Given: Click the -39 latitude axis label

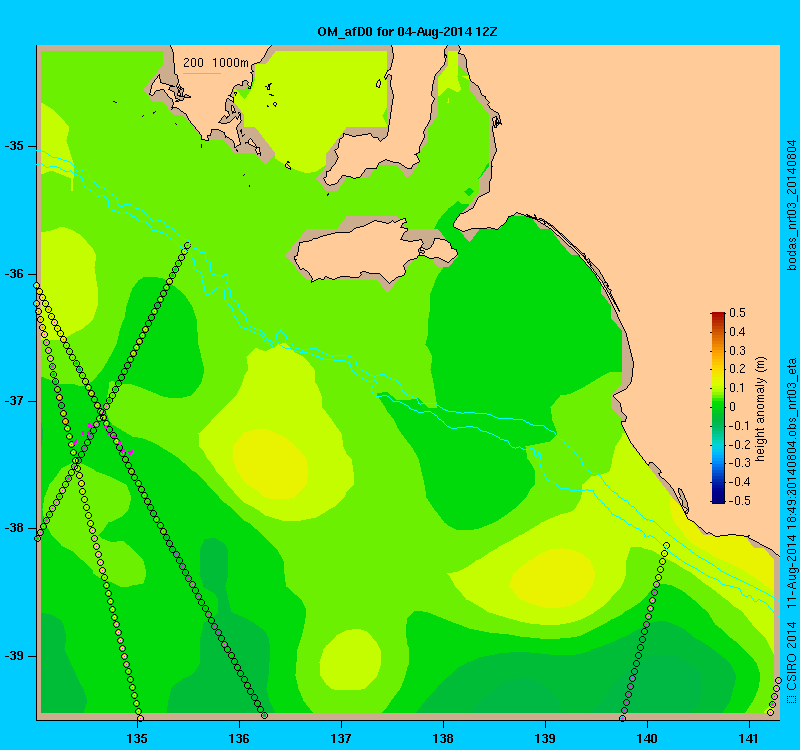Looking at the screenshot, I should click(14, 656).
